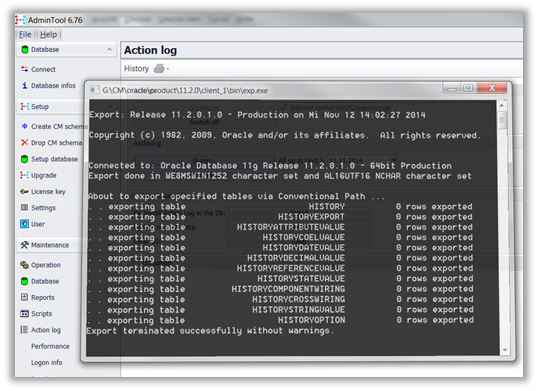The height and width of the screenshot is (391, 538).
Task: Open the Help menu
Action: pyautogui.click(x=48, y=35)
